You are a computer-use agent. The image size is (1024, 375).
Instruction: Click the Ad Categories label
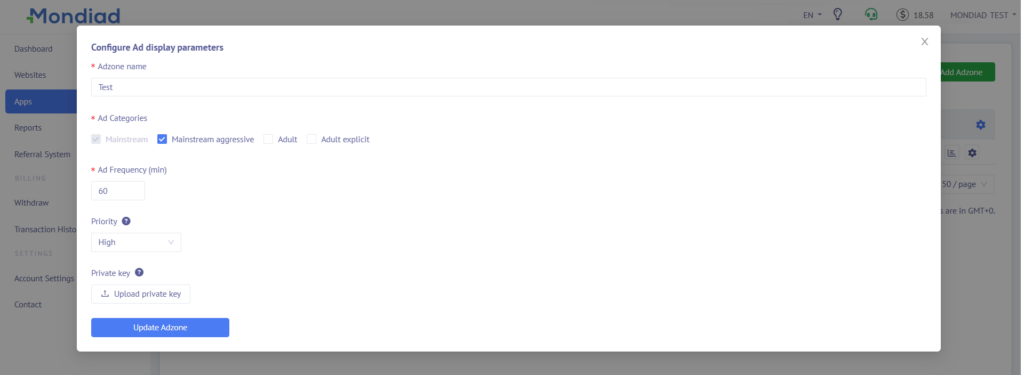(x=122, y=118)
